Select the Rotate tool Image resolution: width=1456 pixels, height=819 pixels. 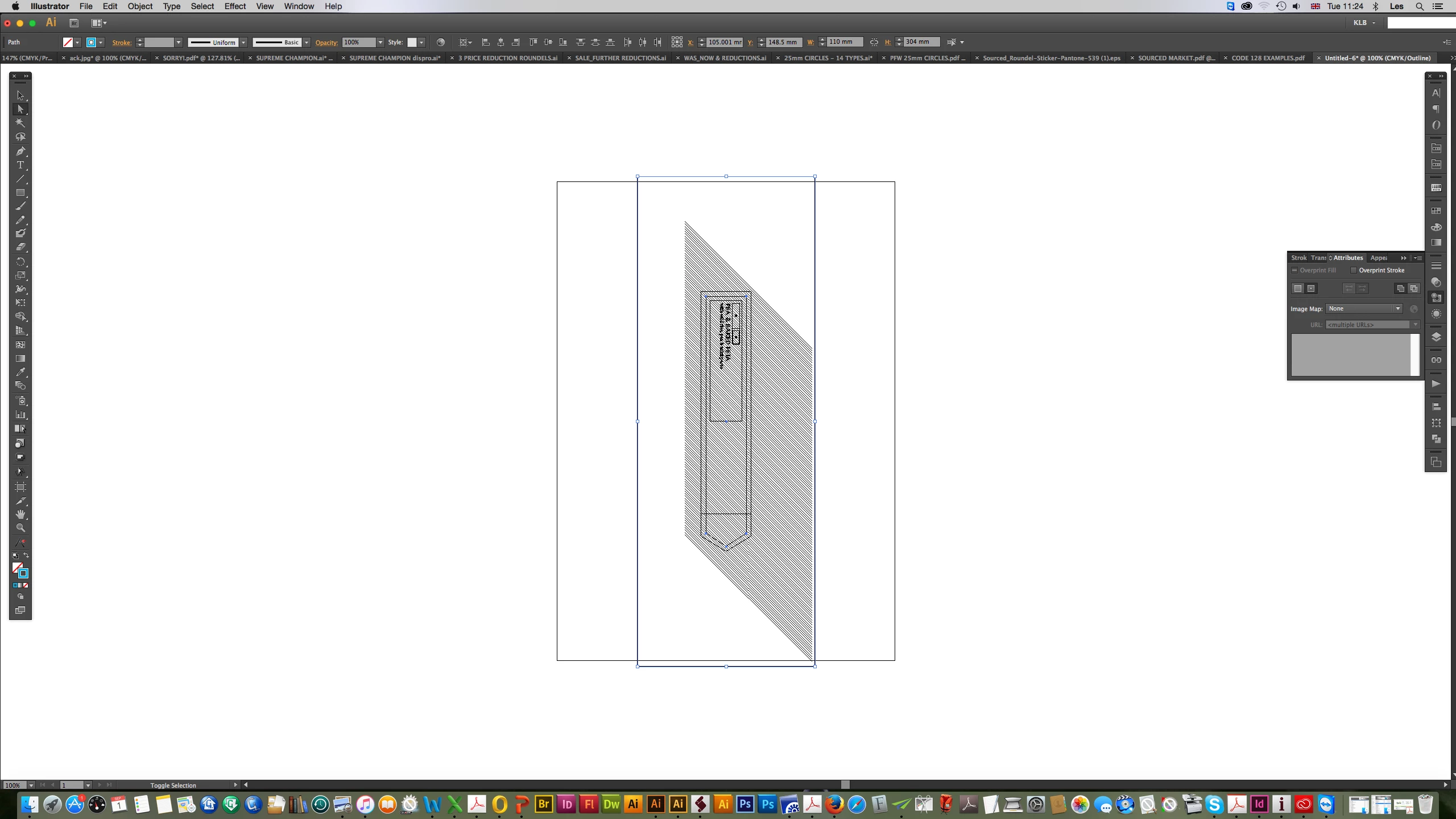(20, 262)
